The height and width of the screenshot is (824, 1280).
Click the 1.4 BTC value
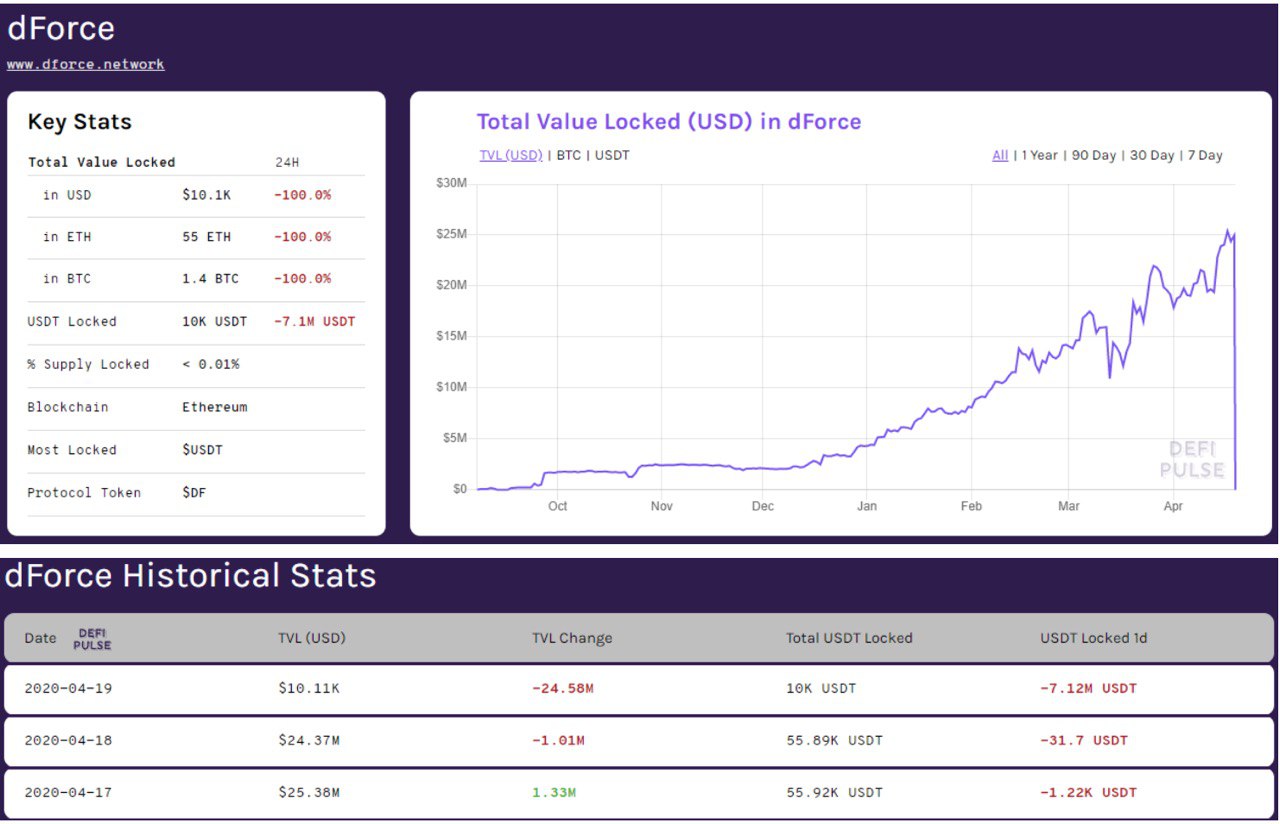click(210, 279)
